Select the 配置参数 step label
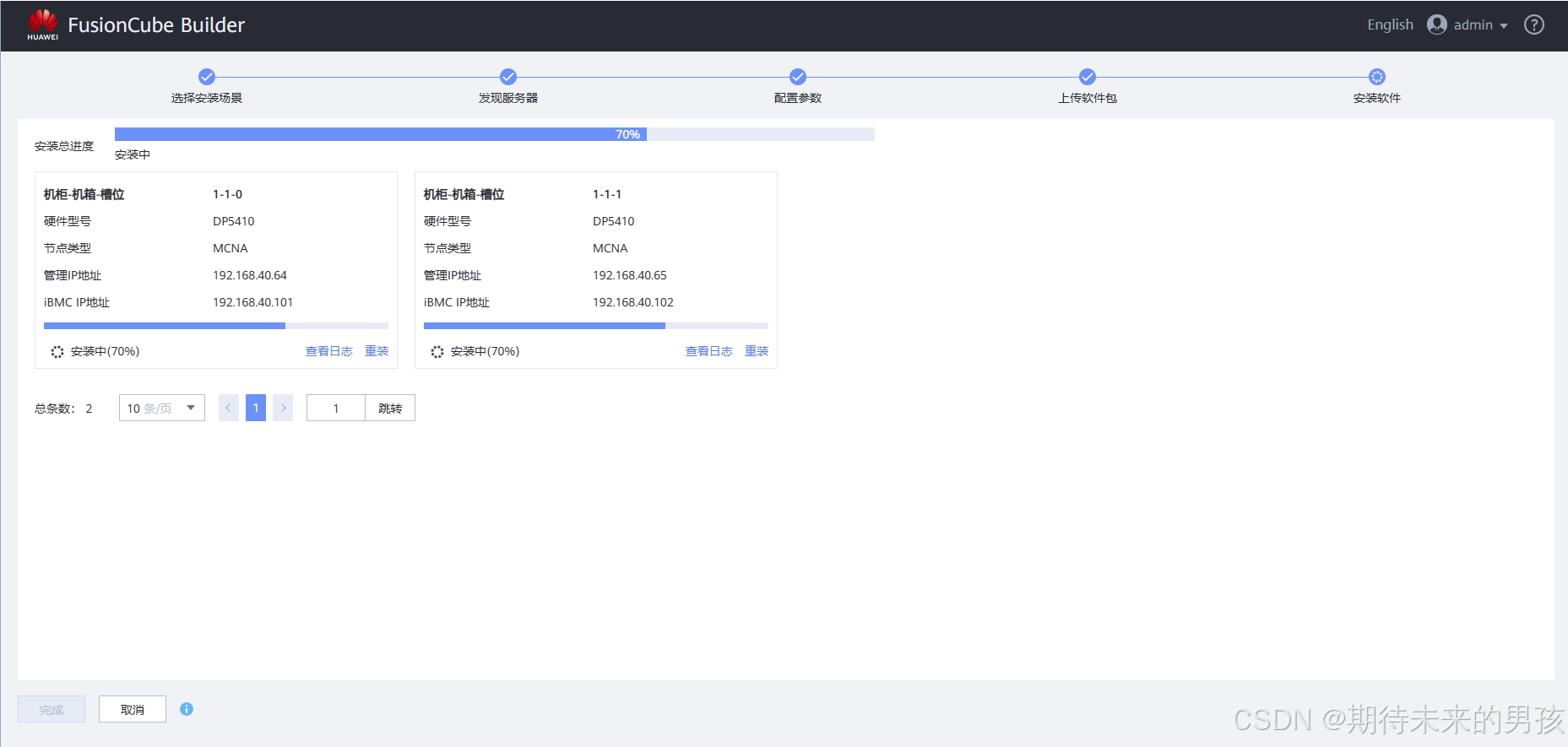This screenshot has height=747, width=1568. coord(798,98)
